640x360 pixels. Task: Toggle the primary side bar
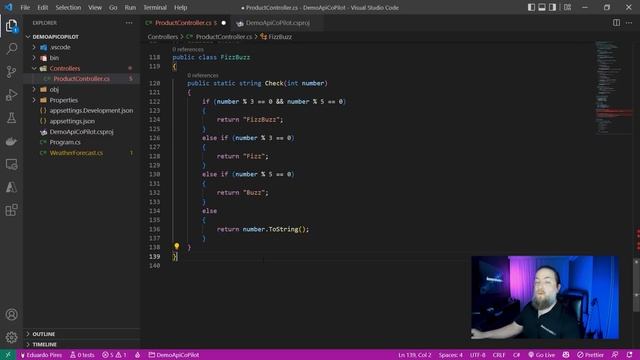pyautogui.click(x=531, y=7)
